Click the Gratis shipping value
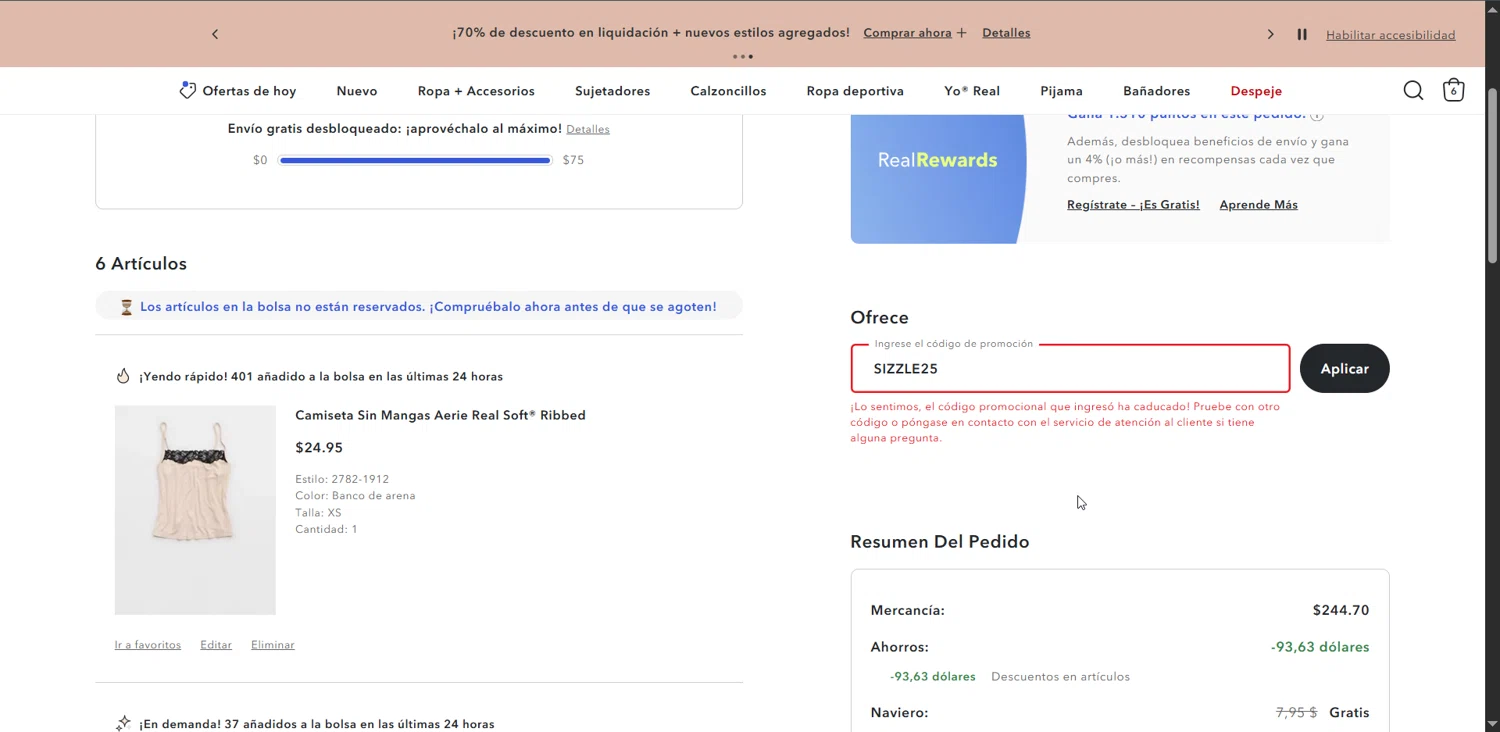Image resolution: width=1500 pixels, height=732 pixels. point(1349,713)
